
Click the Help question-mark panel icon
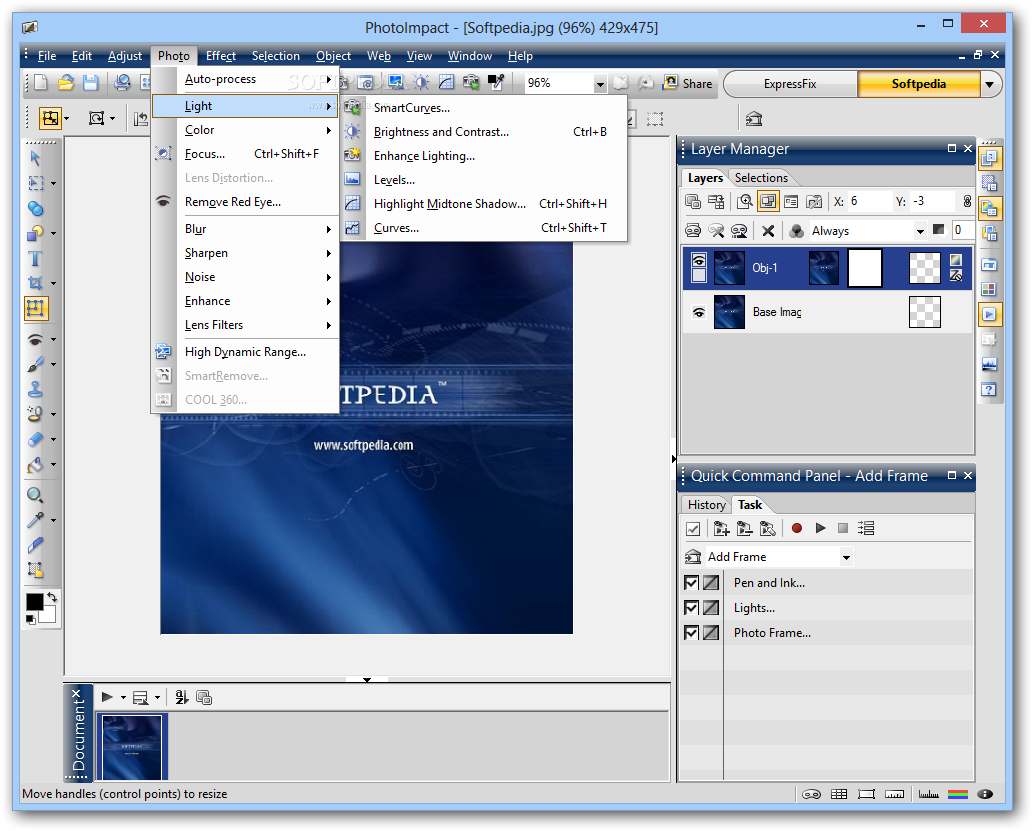[989, 389]
